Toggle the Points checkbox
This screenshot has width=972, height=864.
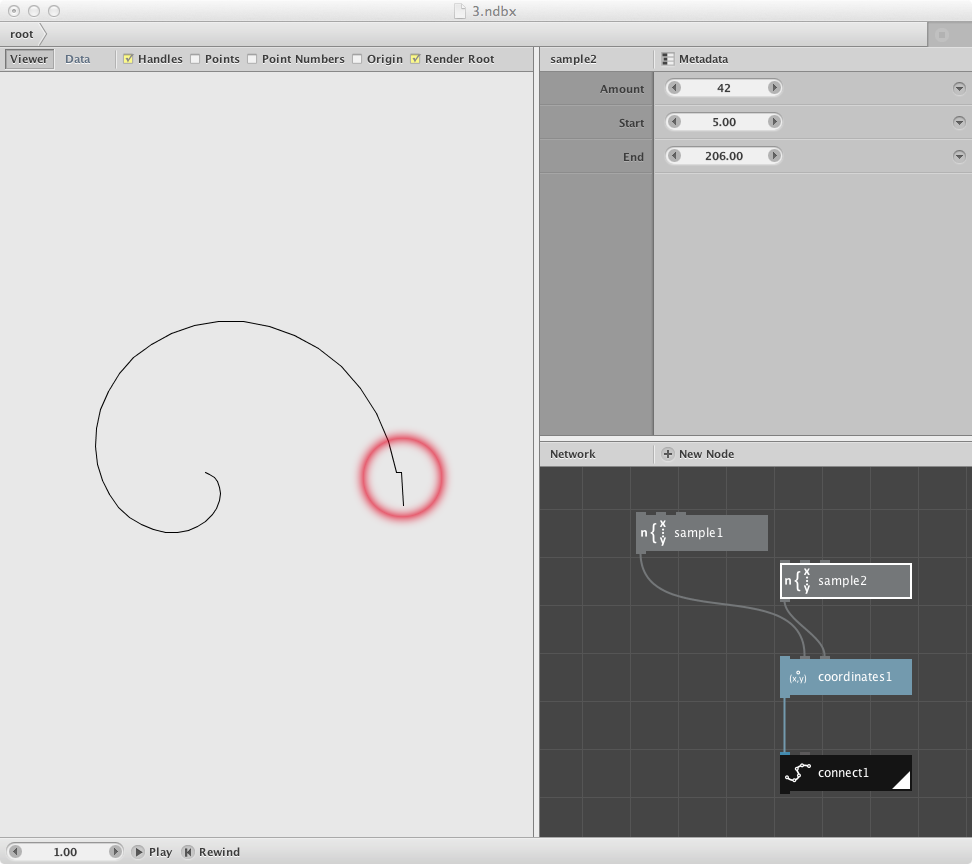click(x=195, y=59)
